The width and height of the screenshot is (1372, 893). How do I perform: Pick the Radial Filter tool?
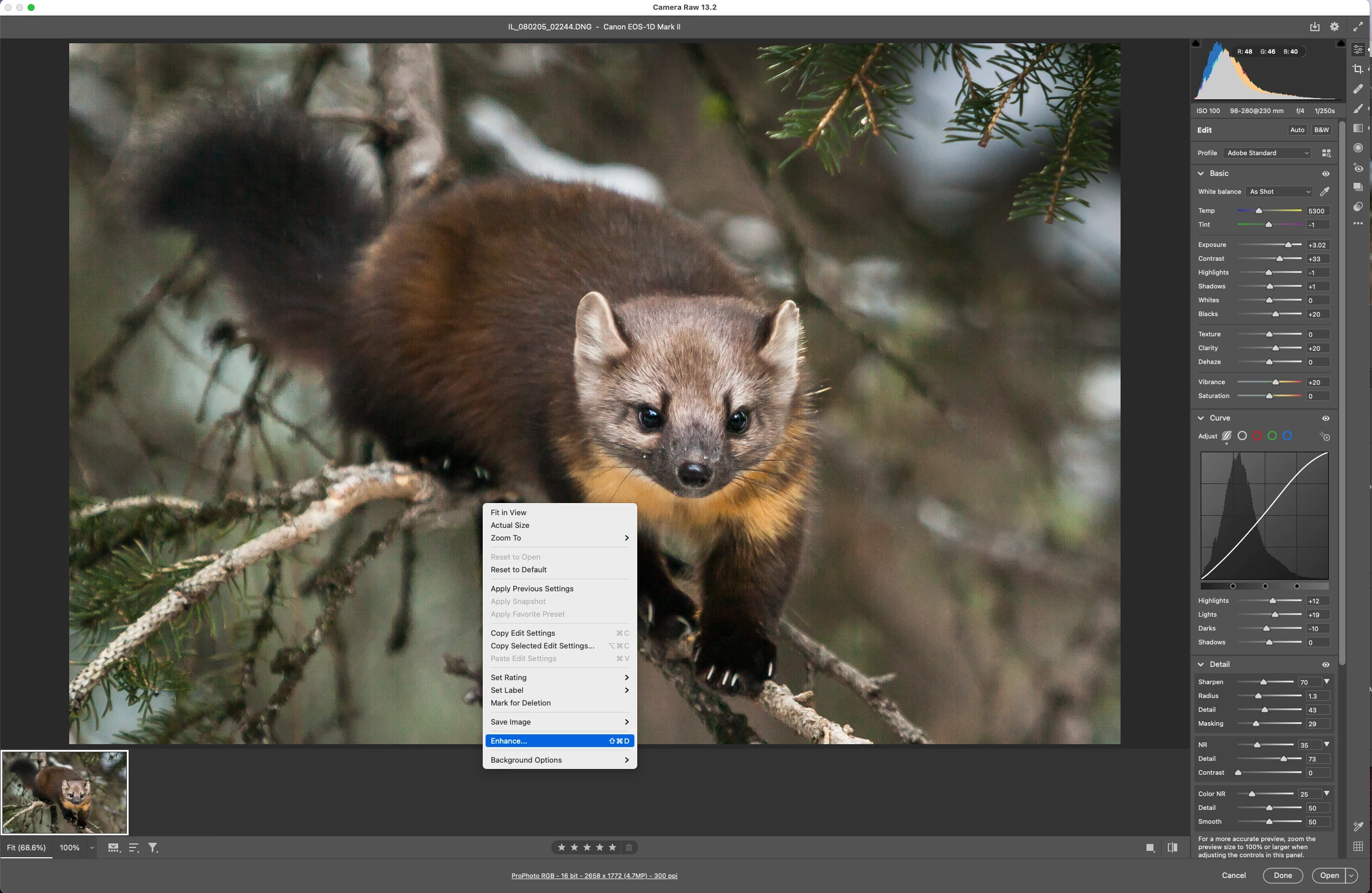[x=1358, y=148]
